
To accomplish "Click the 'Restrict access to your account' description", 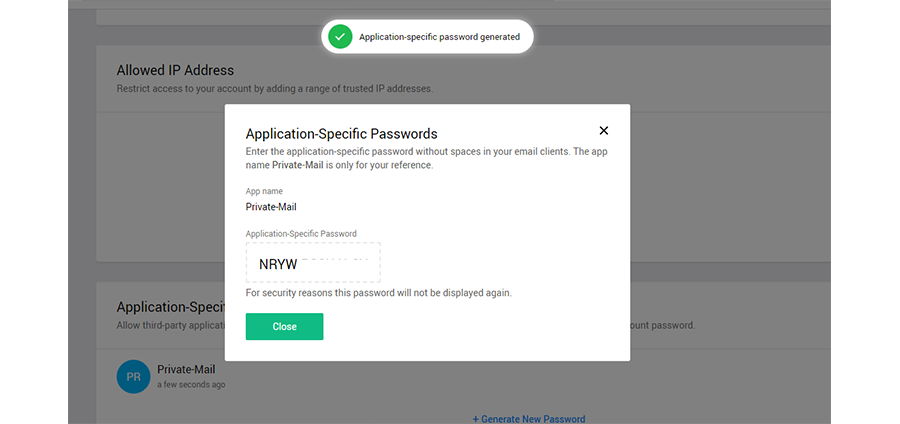I will coord(275,89).
